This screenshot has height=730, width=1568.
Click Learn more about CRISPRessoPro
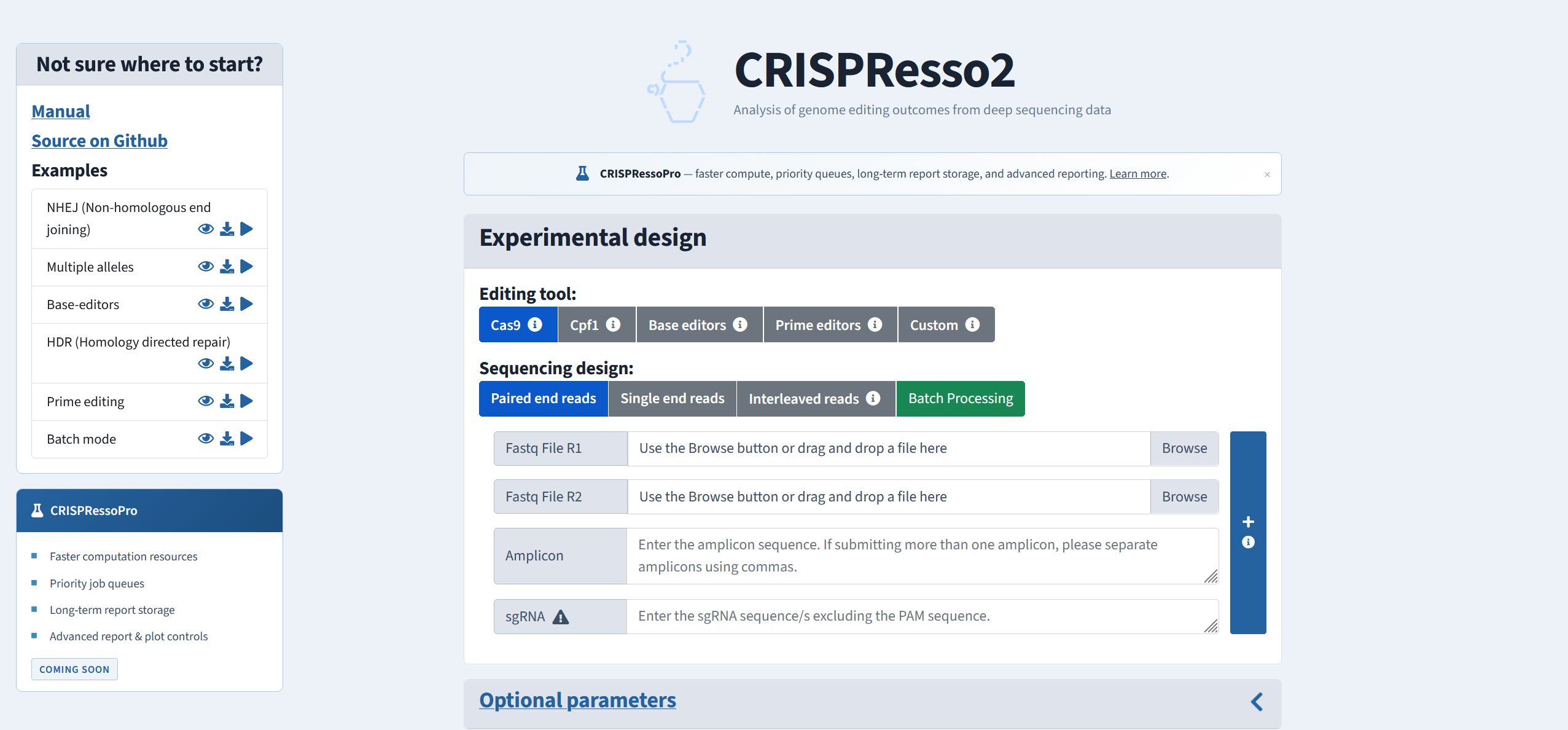click(1137, 173)
